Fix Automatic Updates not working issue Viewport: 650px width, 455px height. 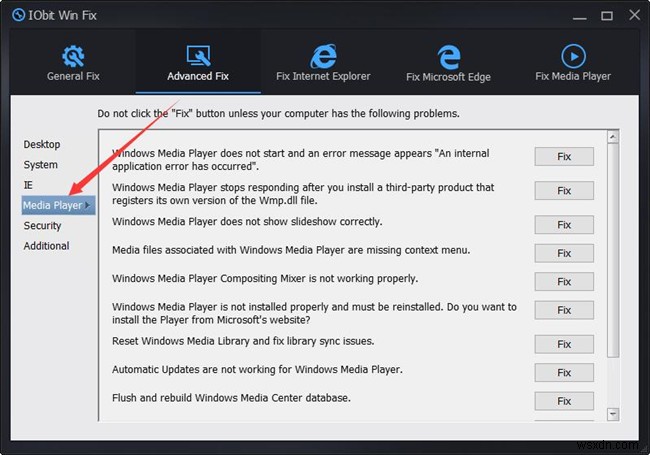(x=564, y=373)
